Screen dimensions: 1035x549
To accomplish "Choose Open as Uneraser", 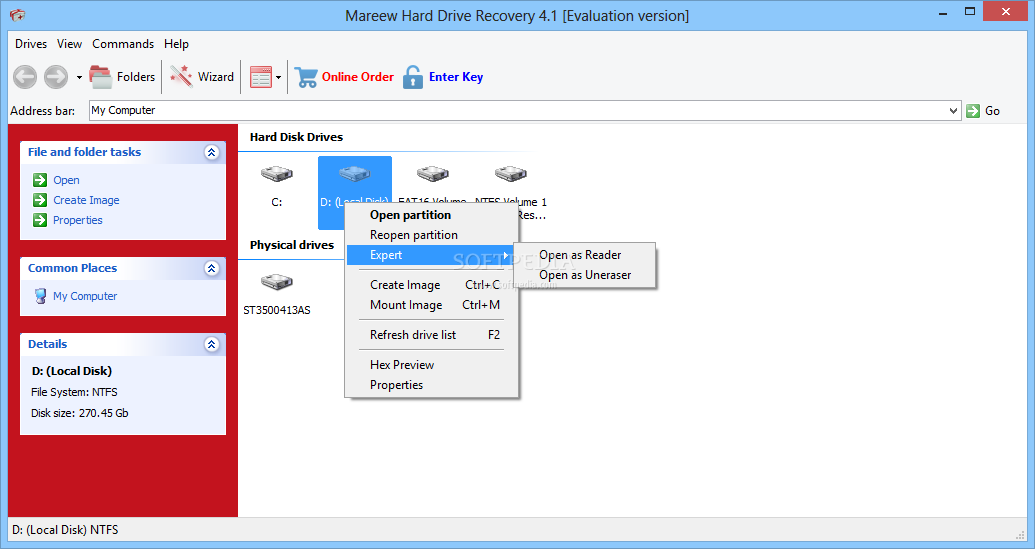I will pyautogui.click(x=585, y=275).
